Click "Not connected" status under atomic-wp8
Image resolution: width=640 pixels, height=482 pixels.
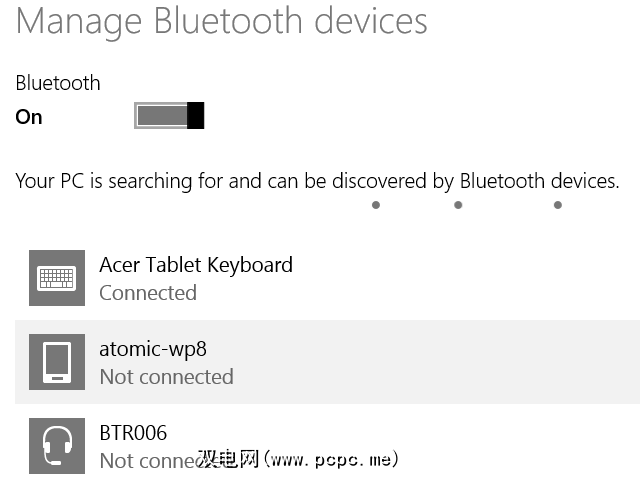pos(166,377)
